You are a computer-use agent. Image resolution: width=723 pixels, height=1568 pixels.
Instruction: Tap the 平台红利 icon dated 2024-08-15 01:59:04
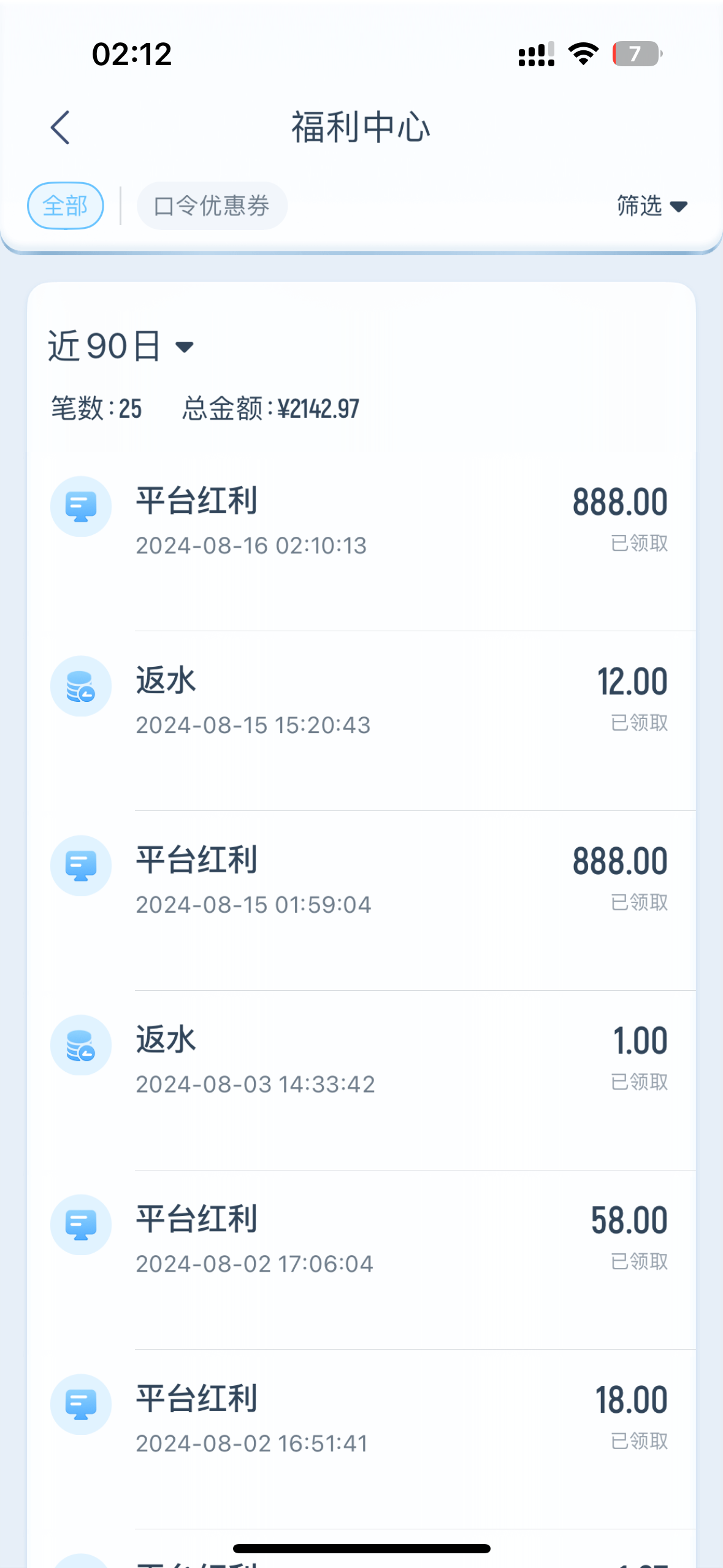point(81,866)
